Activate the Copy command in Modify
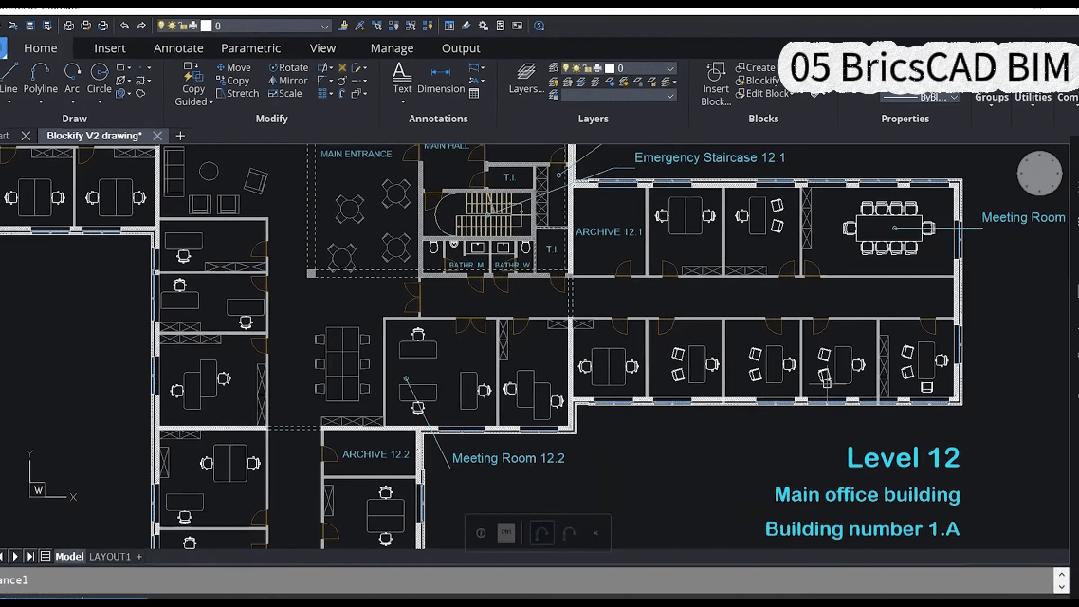Image resolution: width=1079 pixels, height=607 pixels. tap(233, 81)
